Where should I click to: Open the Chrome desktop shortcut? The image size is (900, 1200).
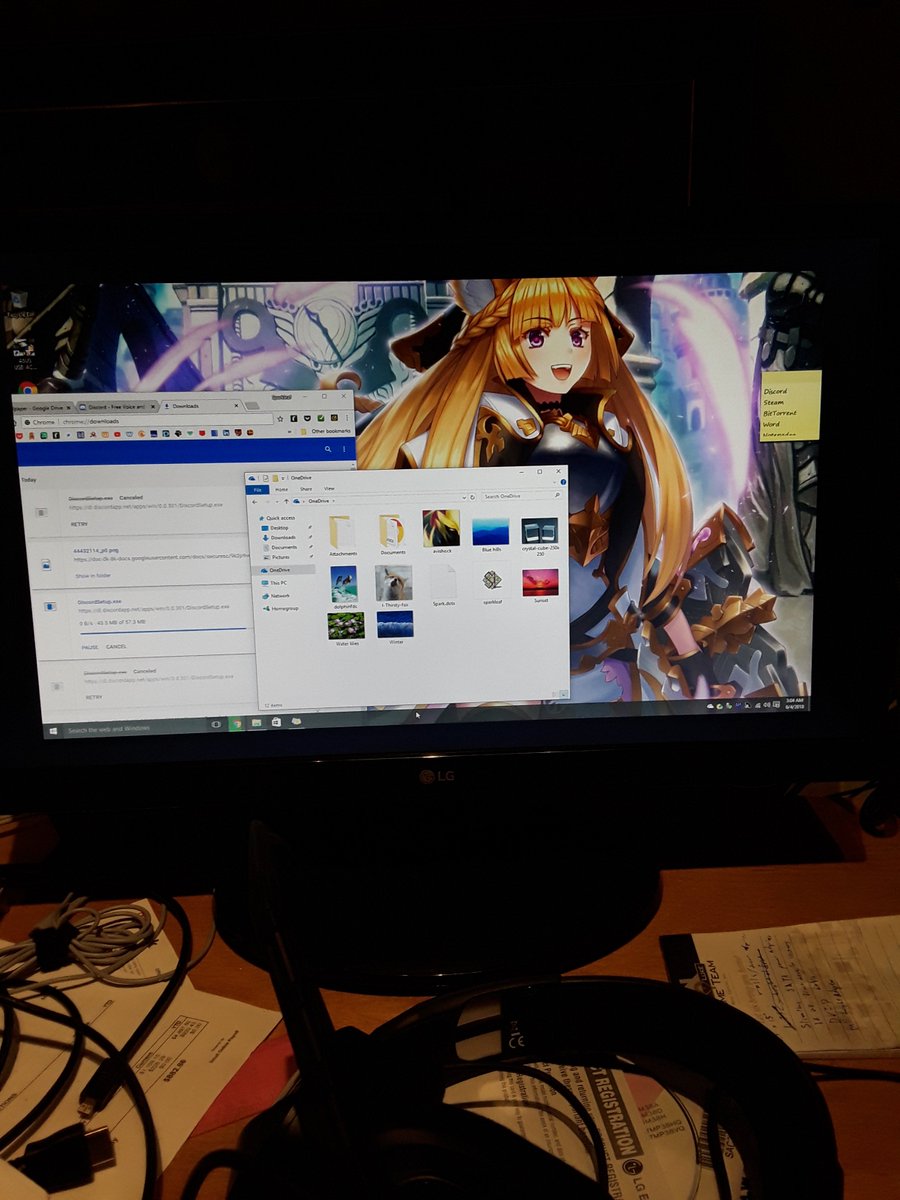[x=27, y=388]
